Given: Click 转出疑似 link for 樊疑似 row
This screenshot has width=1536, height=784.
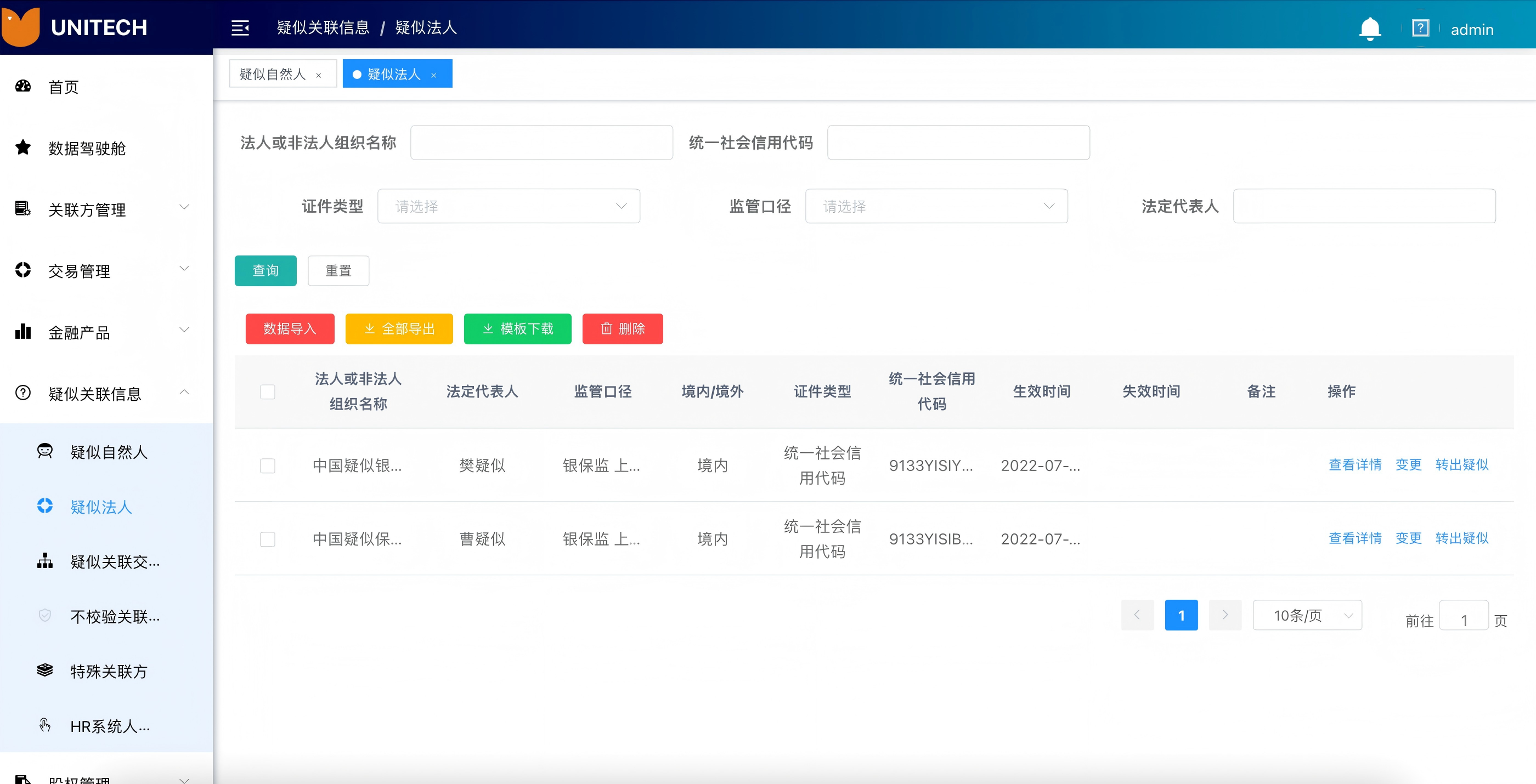Looking at the screenshot, I should [1461, 465].
